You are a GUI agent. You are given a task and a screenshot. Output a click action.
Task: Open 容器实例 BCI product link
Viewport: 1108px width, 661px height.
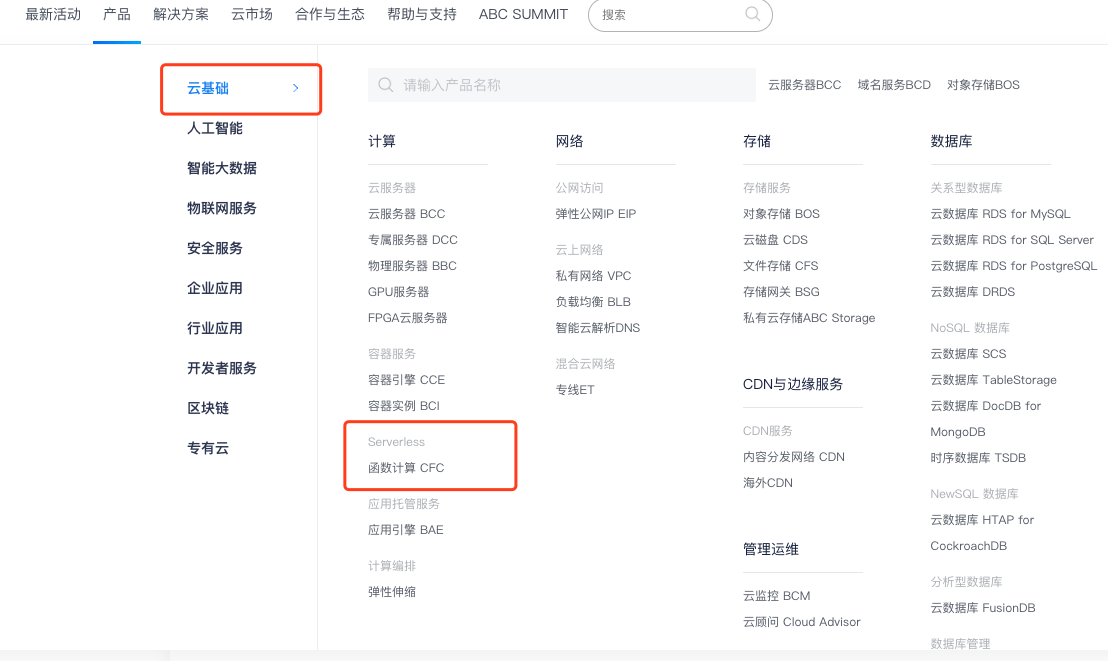(403, 406)
